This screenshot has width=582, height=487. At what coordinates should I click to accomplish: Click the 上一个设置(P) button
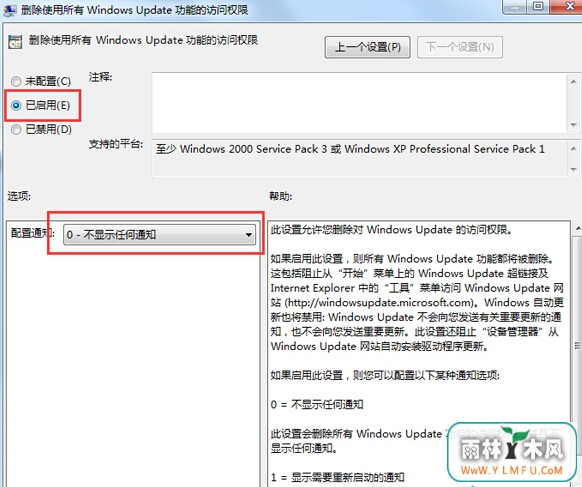coord(367,47)
